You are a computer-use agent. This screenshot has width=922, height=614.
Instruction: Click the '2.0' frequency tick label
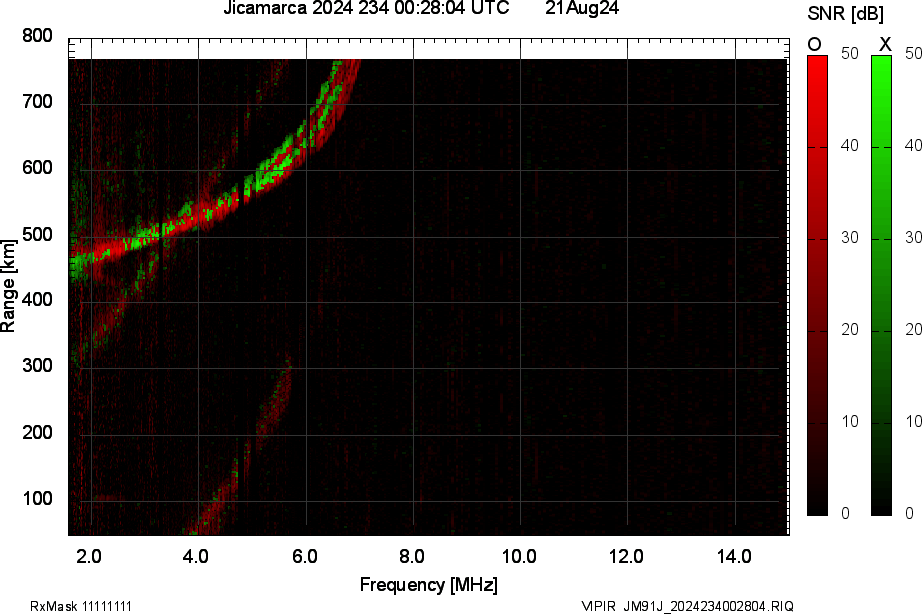tap(89, 556)
